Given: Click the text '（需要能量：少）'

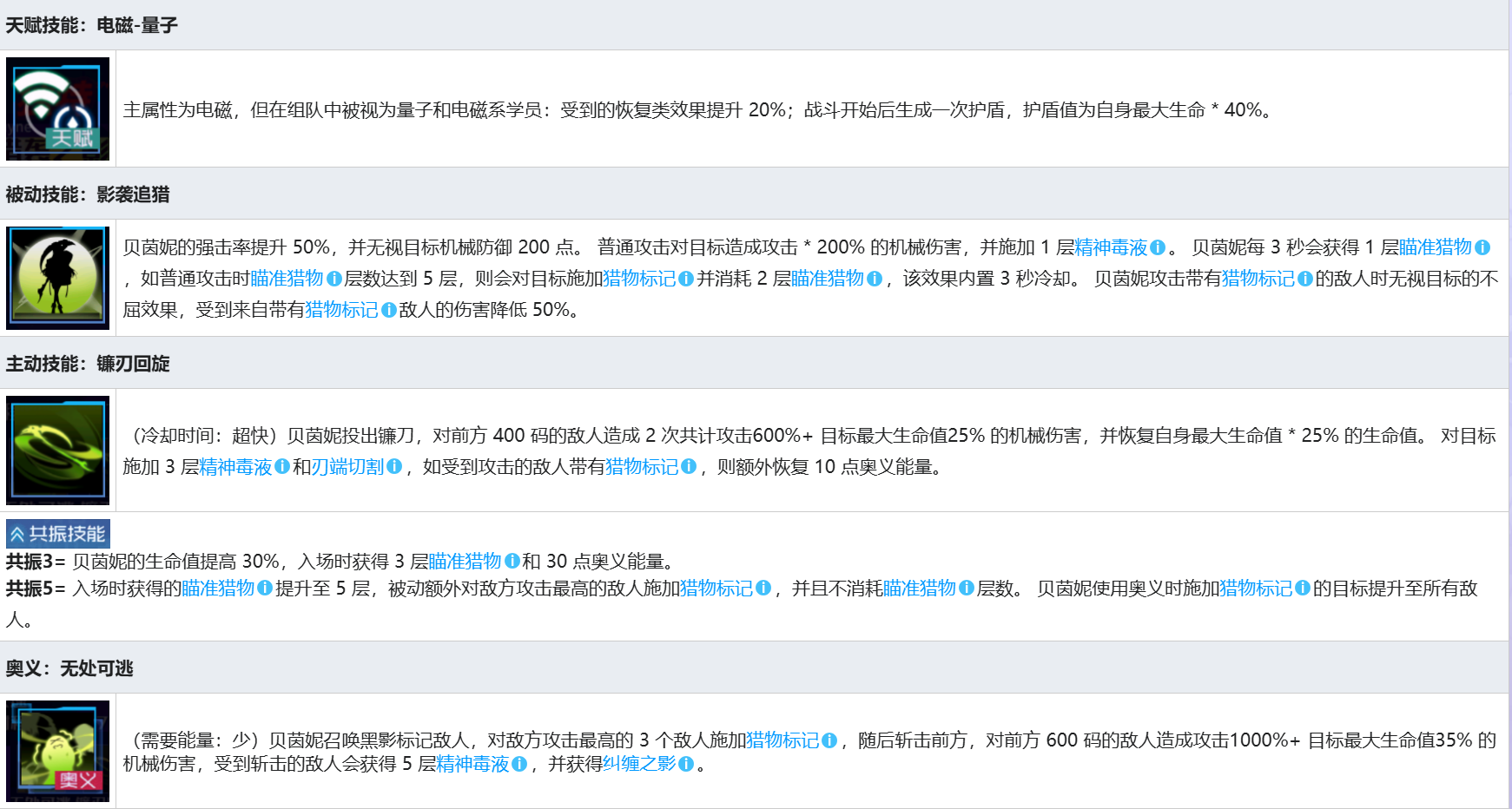Looking at the screenshot, I should [x=195, y=740].
